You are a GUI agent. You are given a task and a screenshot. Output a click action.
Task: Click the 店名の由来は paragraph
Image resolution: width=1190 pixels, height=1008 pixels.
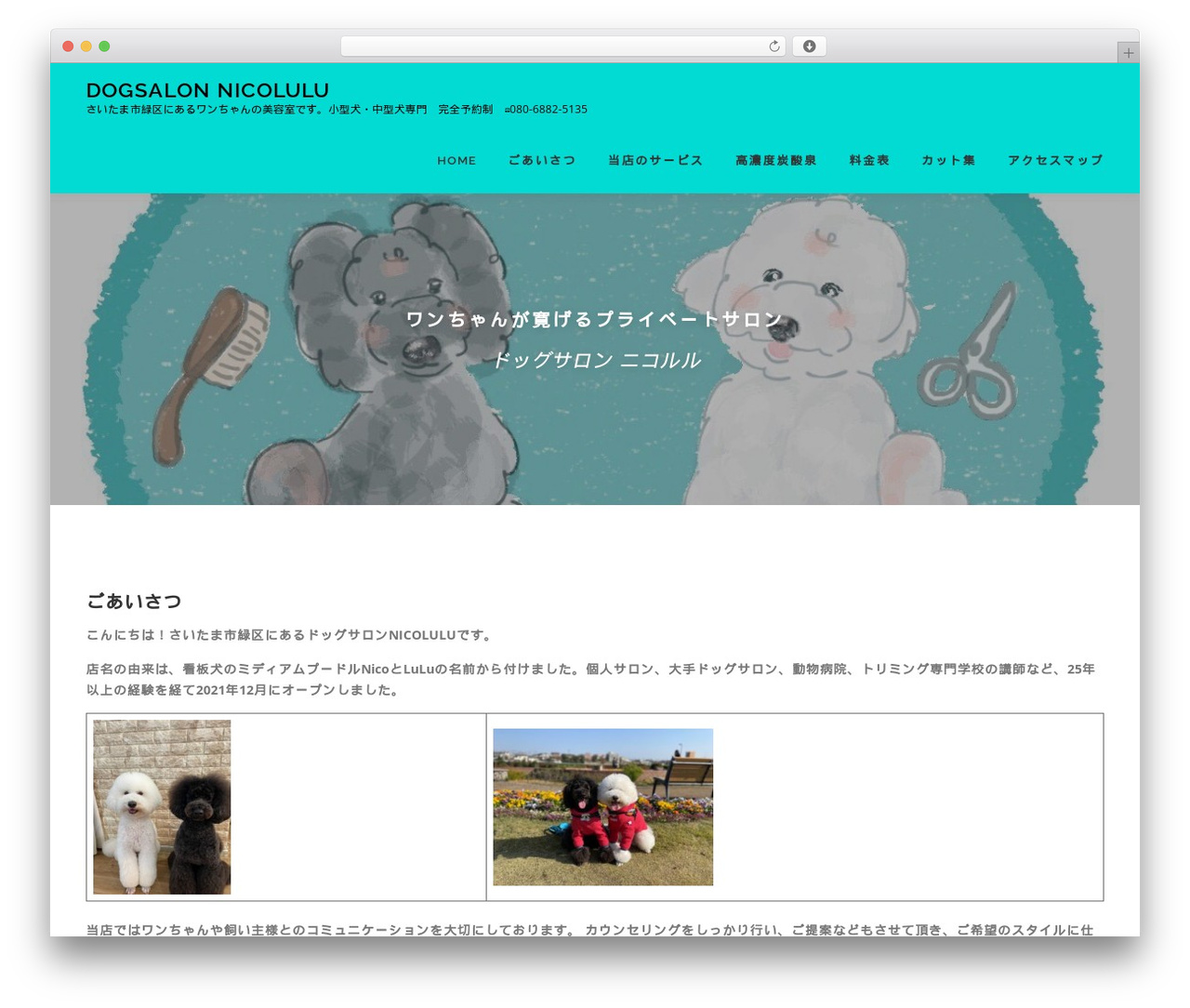click(x=591, y=679)
